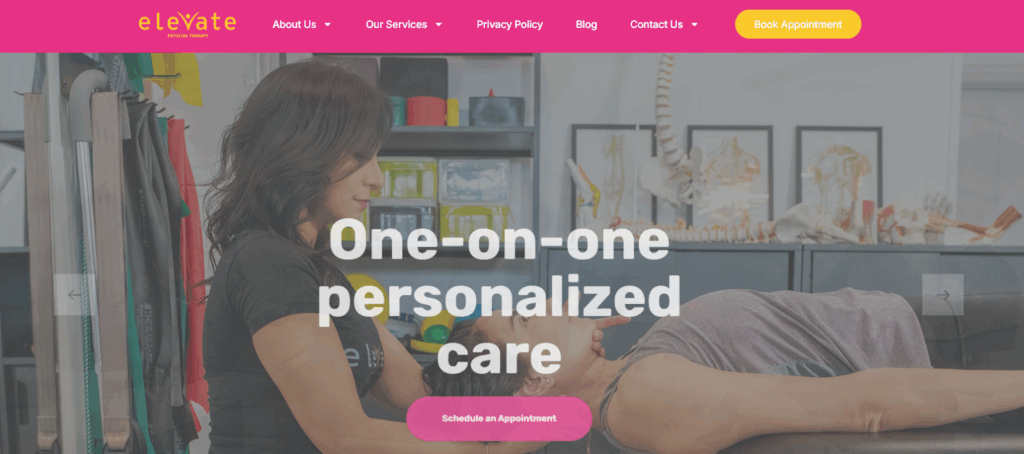Image resolution: width=1024 pixels, height=454 pixels.
Task: Click the figure icon inside the Elevate logo
Action: tap(187, 20)
